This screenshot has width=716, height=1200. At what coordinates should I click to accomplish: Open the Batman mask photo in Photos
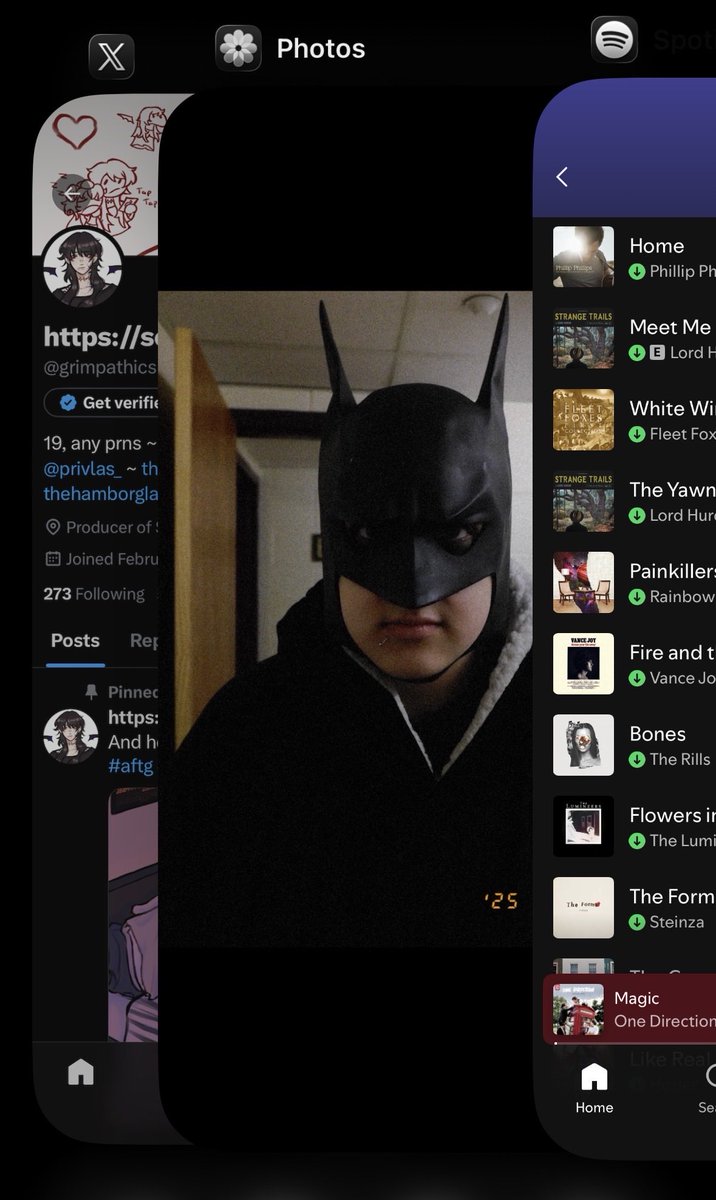[346, 618]
